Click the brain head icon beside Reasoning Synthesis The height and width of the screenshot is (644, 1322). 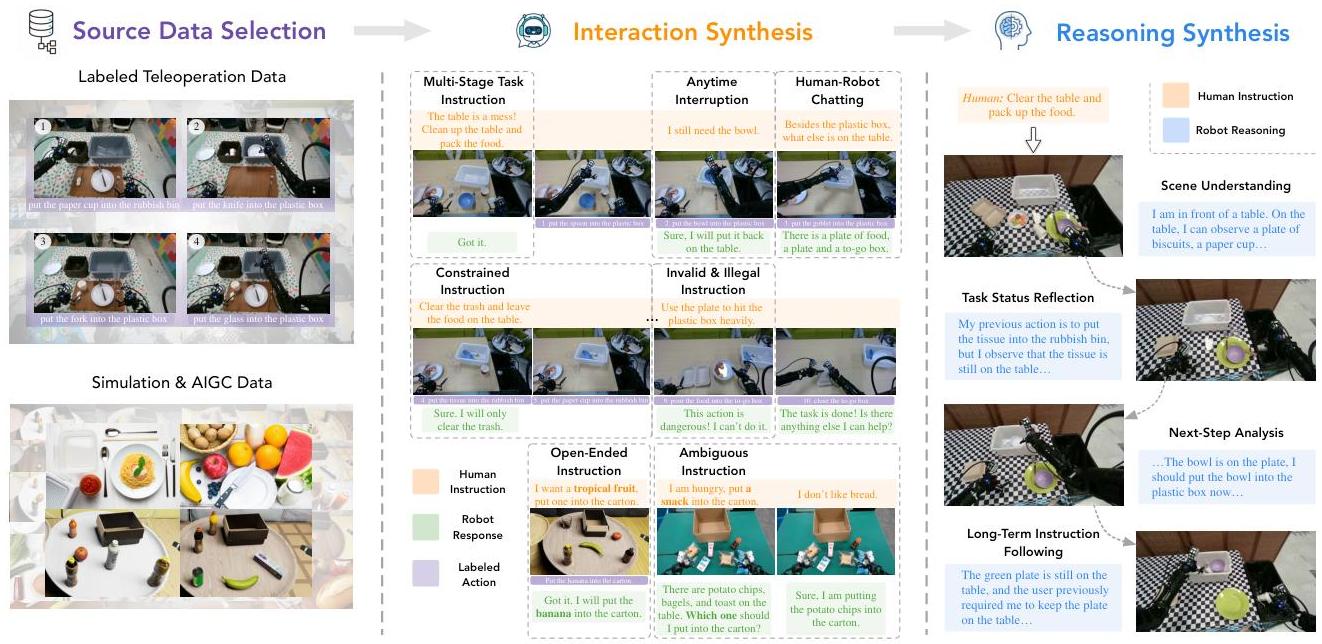click(1012, 31)
